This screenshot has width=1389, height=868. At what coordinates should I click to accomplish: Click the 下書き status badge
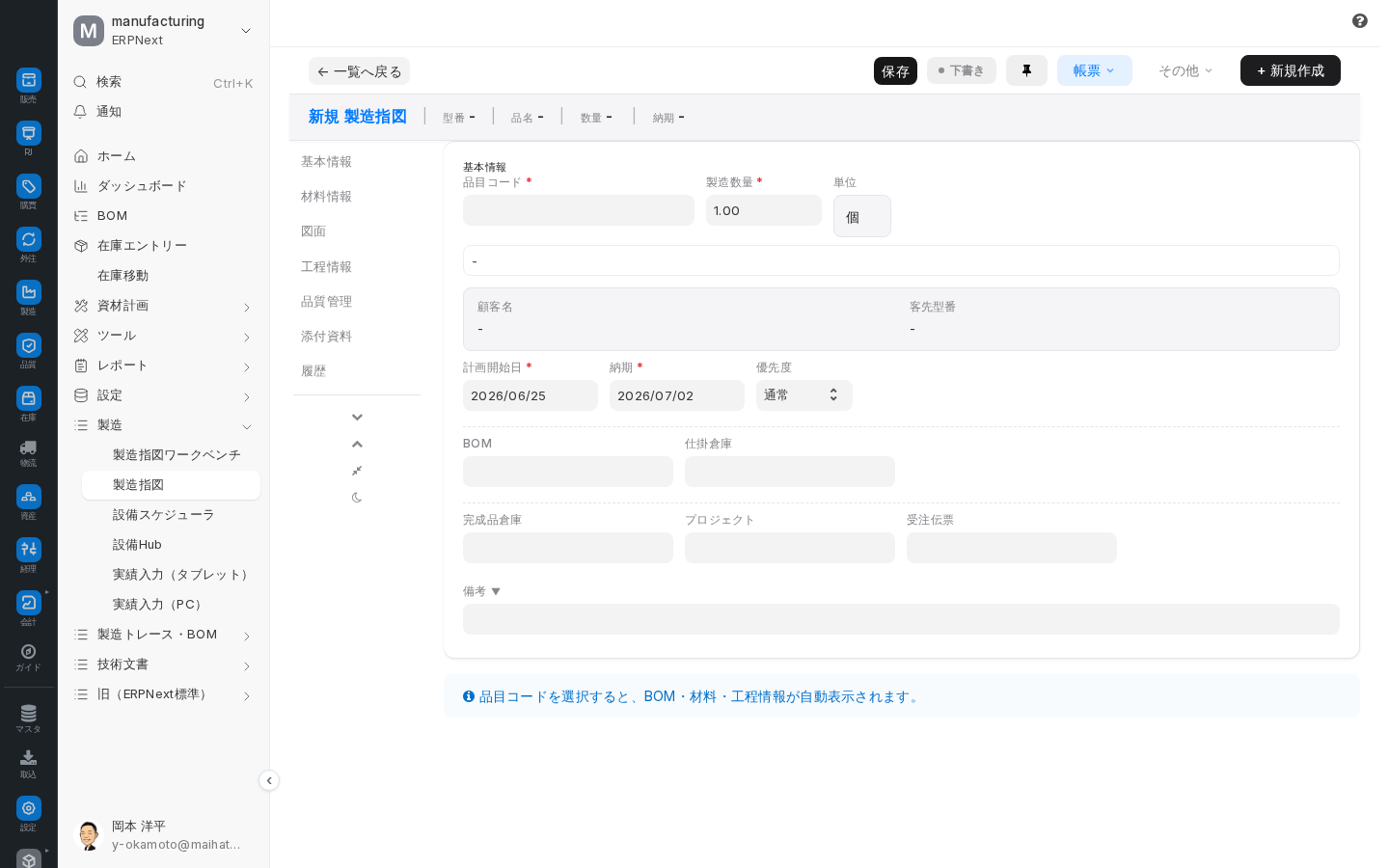coord(962,70)
